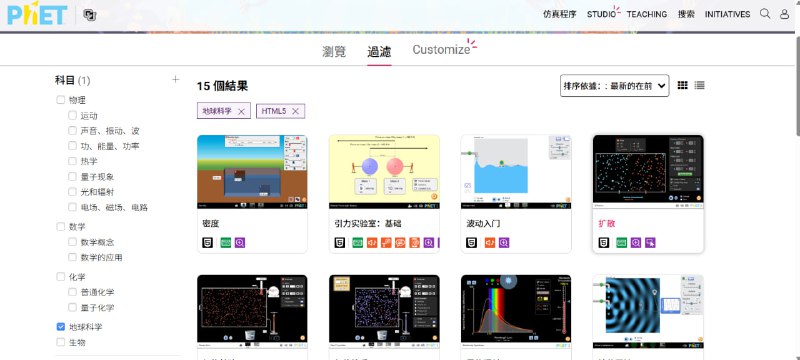Click HTML5 badge on 波动入门 card
Screen dimensions: 800x360
click(471, 243)
